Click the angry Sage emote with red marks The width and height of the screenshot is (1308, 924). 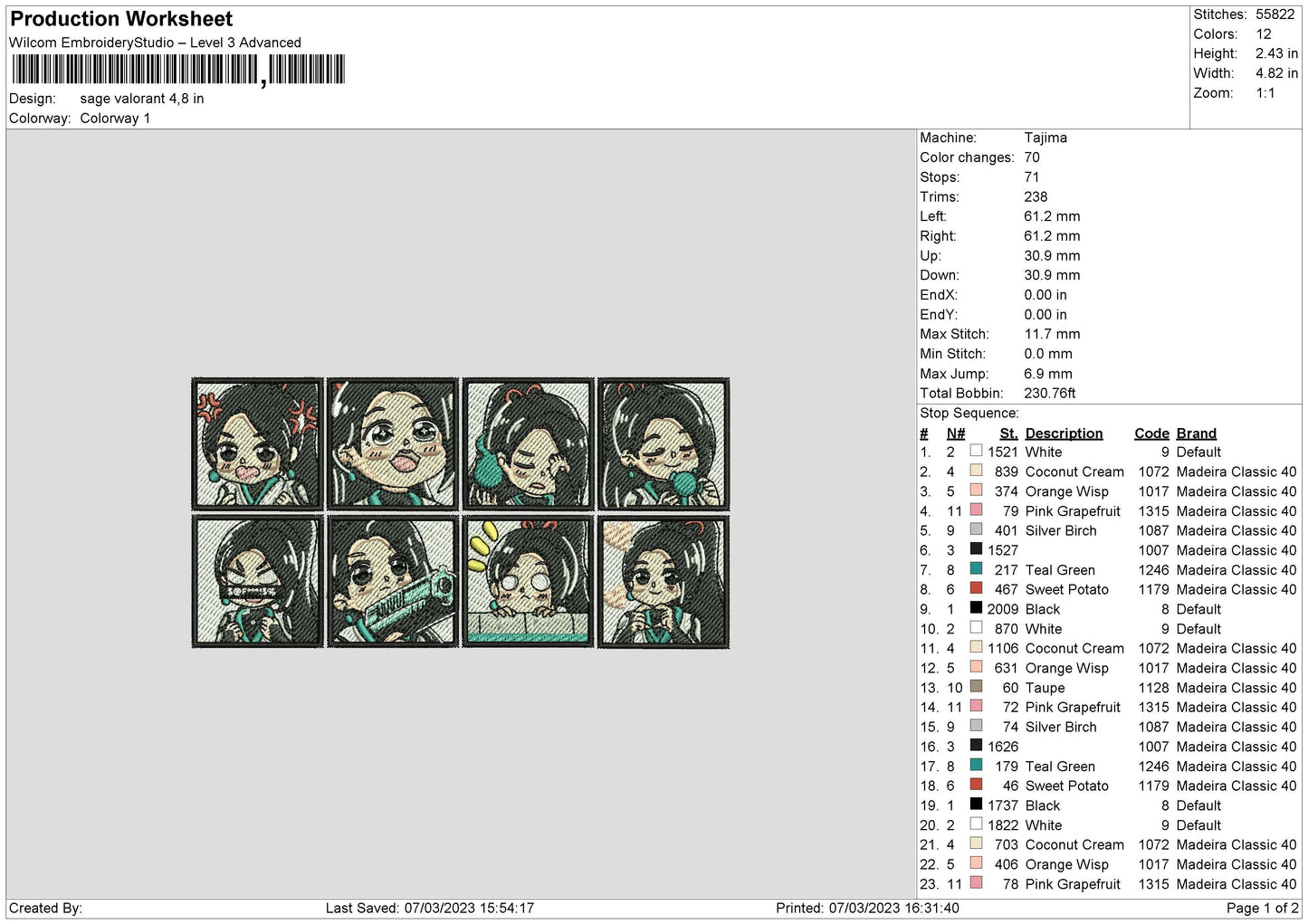click(x=258, y=444)
